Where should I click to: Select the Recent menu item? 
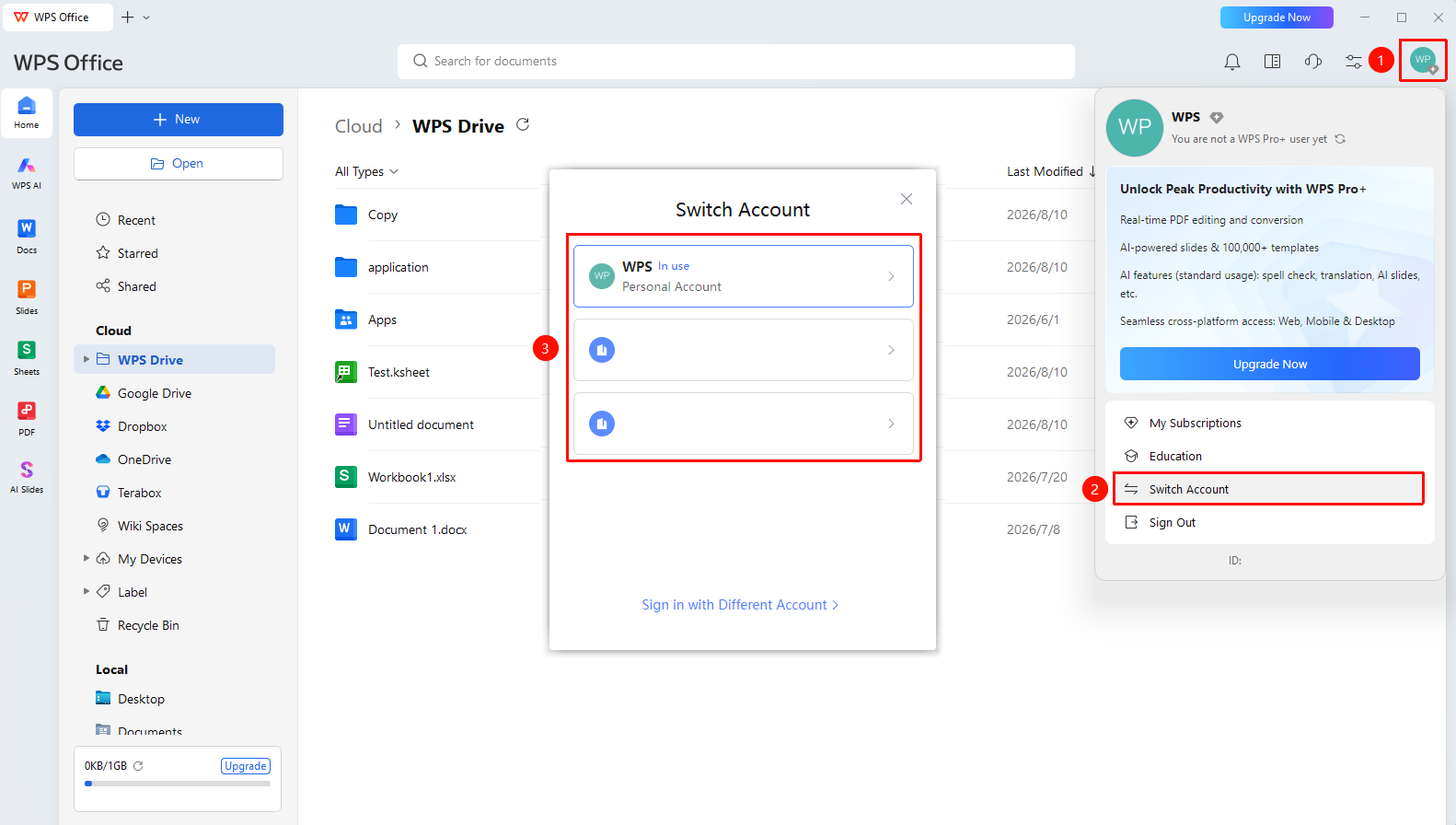click(125, 220)
